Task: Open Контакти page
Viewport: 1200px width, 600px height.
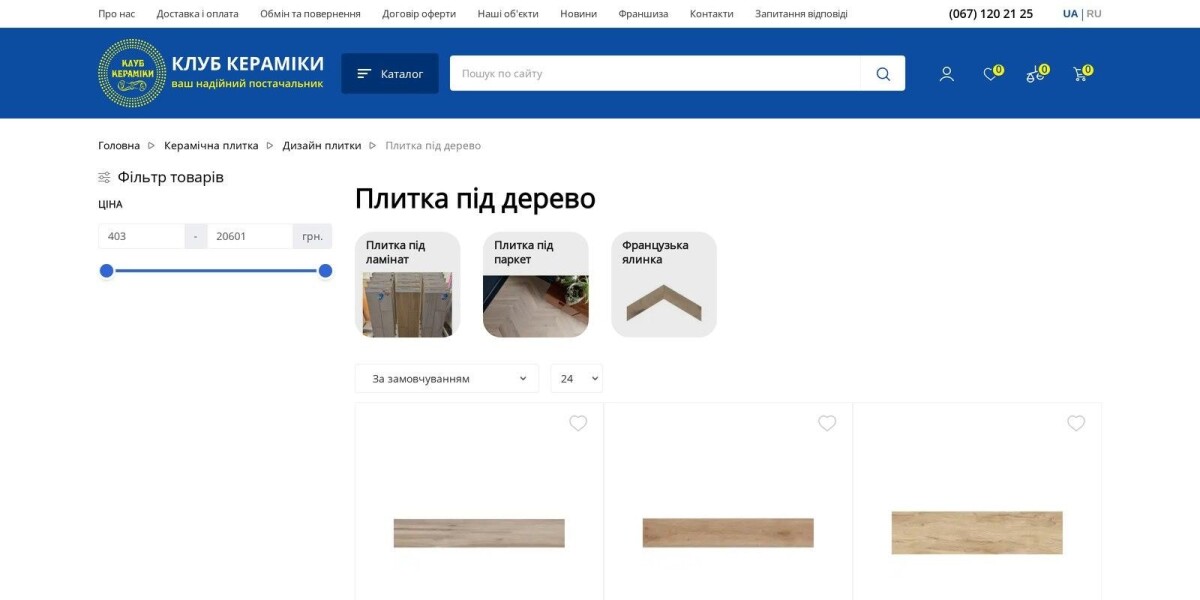Action: [711, 14]
